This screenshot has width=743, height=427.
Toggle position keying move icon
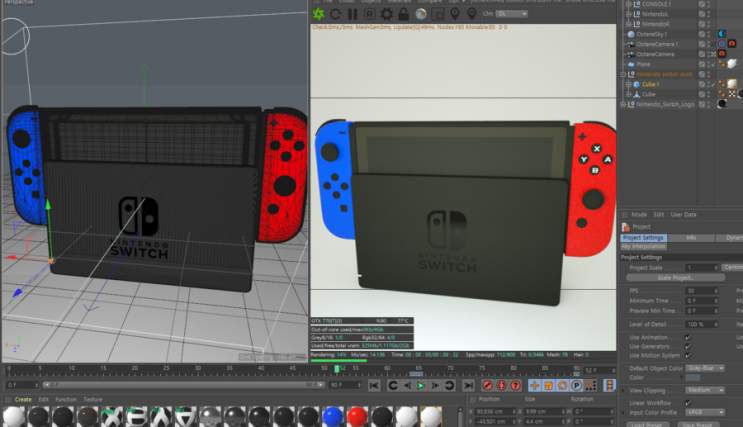pyautogui.click(x=535, y=385)
